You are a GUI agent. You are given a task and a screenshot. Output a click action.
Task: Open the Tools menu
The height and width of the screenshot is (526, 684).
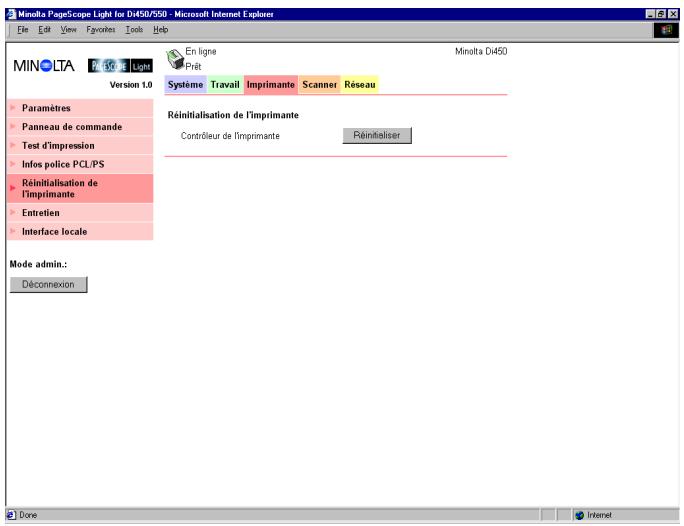pos(134,30)
